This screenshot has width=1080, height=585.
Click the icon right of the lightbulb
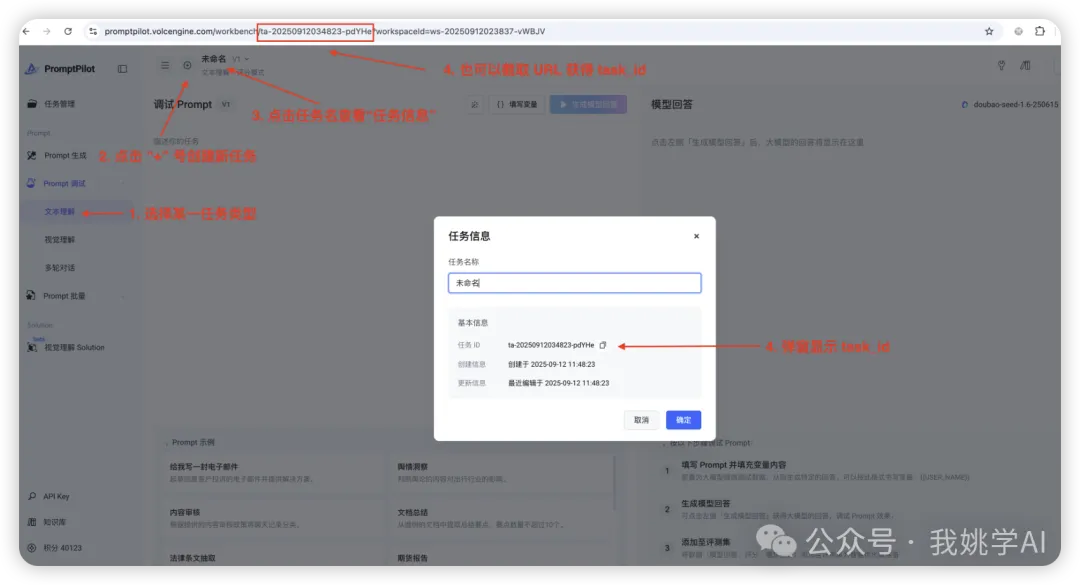(x=1026, y=65)
